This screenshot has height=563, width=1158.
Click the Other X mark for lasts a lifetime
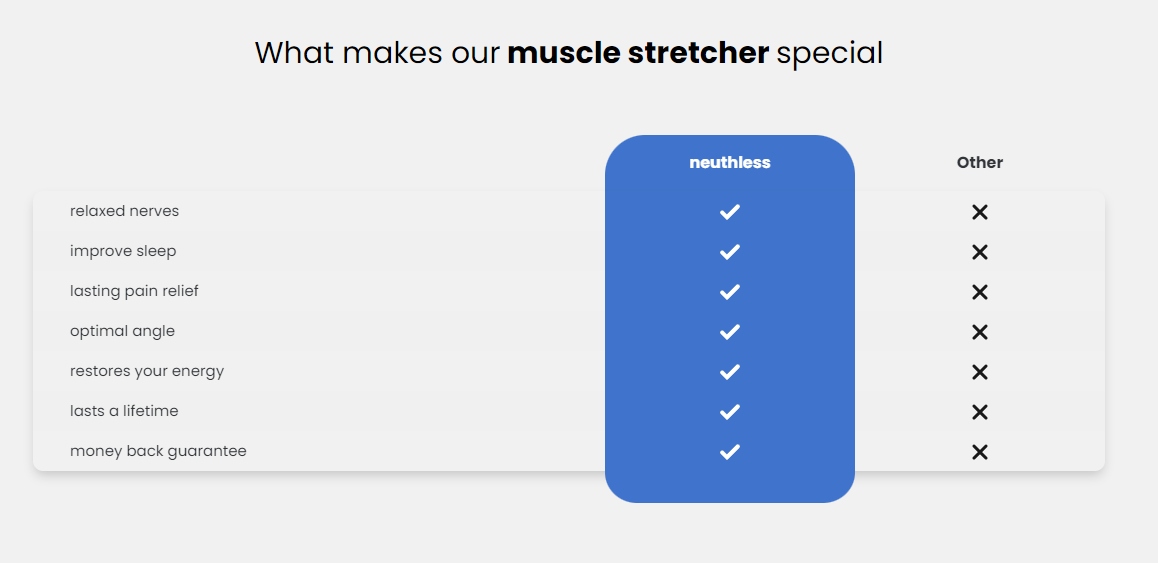[x=980, y=412]
